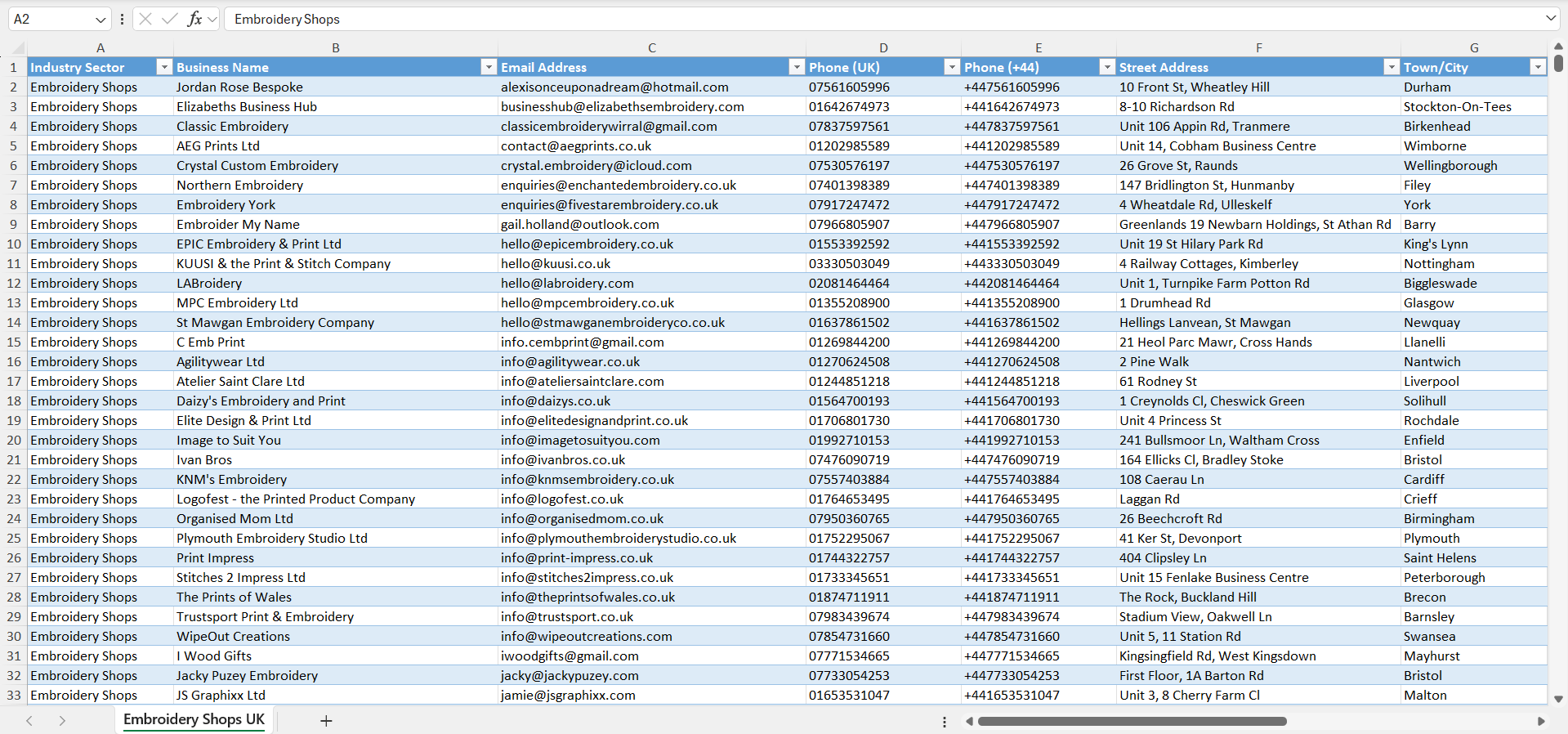Go to next sheet arrow
The width and height of the screenshot is (1568, 734).
click(62, 720)
